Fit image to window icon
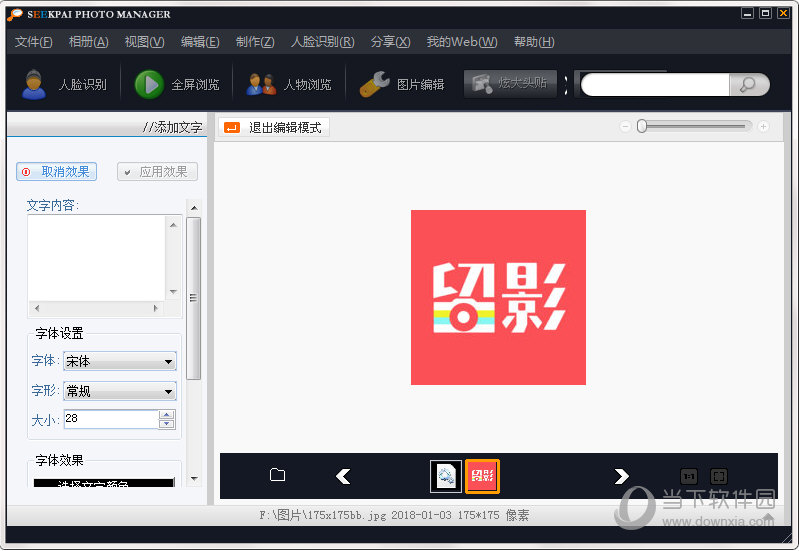 click(719, 477)
